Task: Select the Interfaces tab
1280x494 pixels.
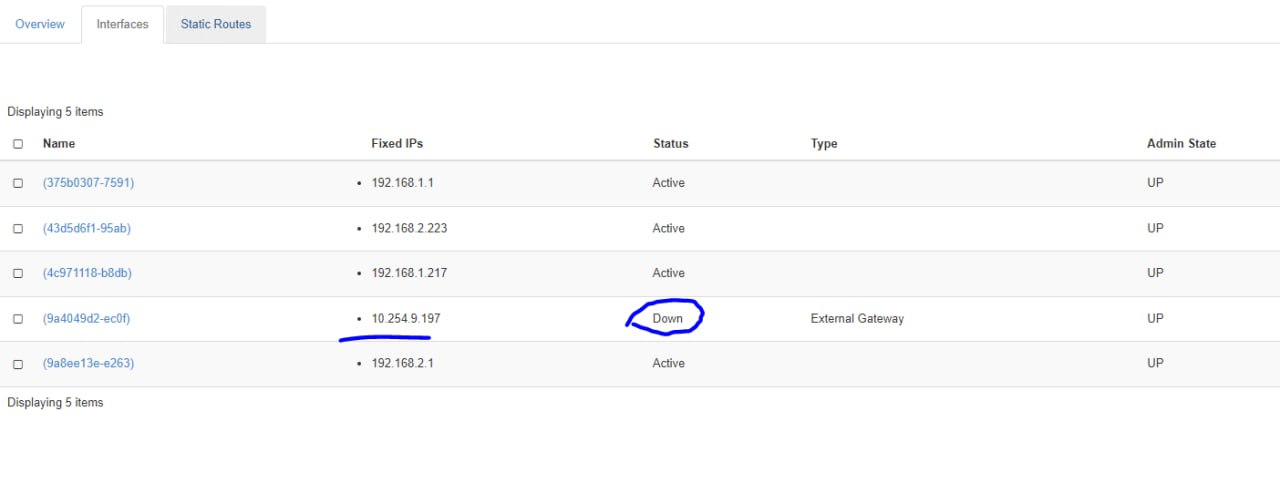Action: coord(123,24)
